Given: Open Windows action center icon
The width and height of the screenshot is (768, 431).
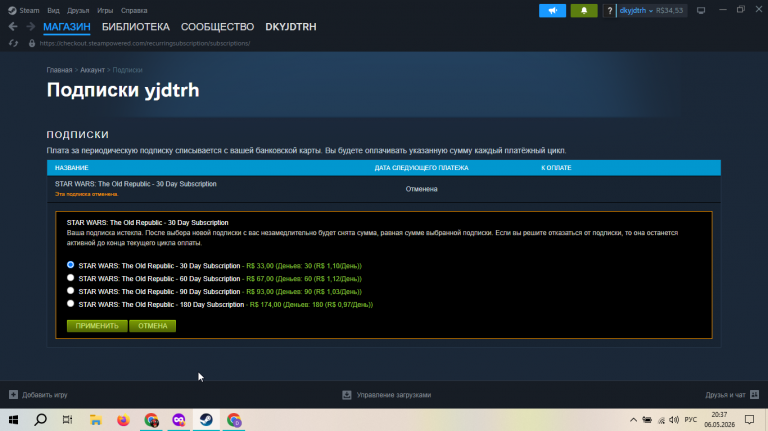Looking at the screenshot, I should click(749, 420).
